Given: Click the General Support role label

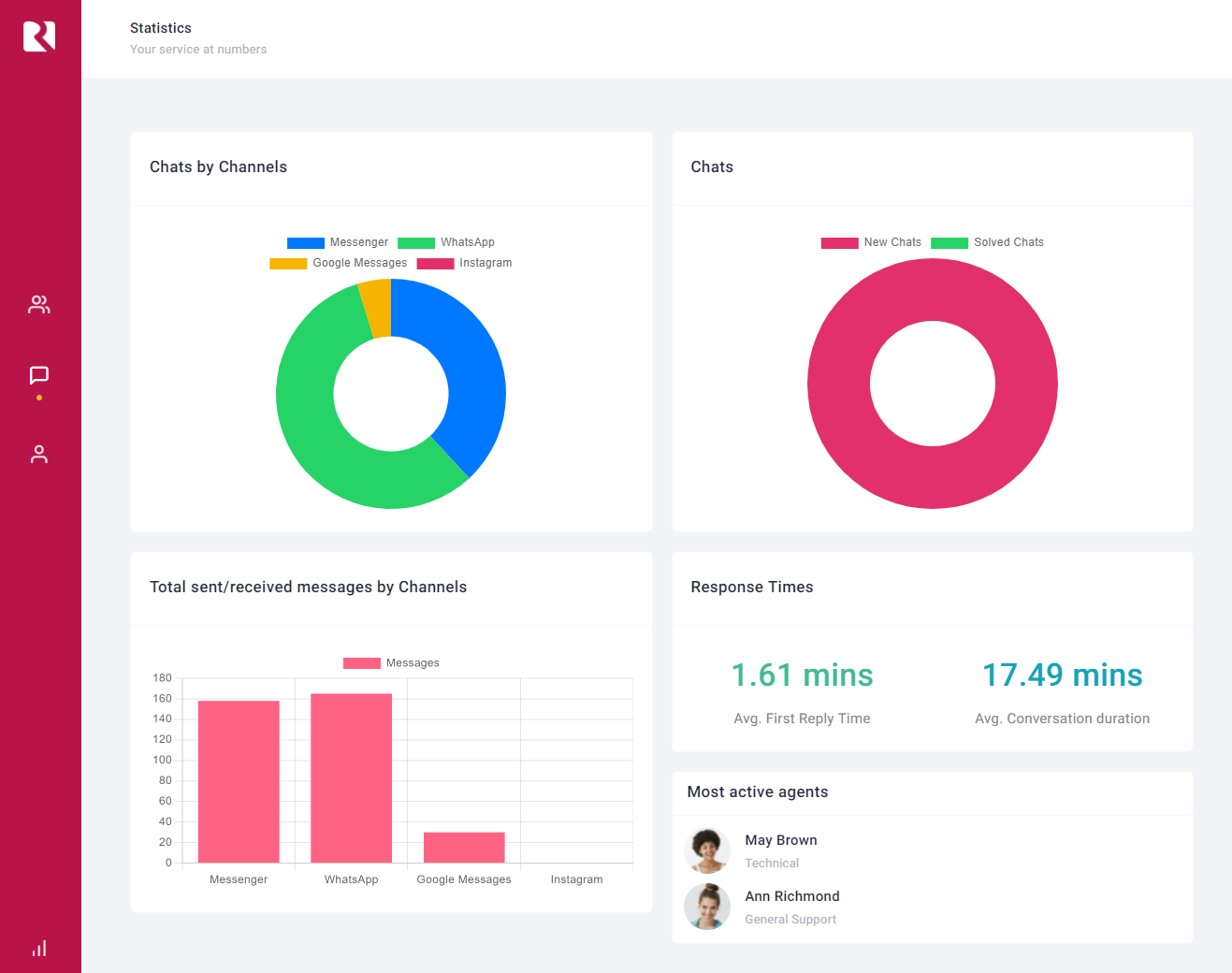Looking at the screenshot, I should (x=790, y=920).
